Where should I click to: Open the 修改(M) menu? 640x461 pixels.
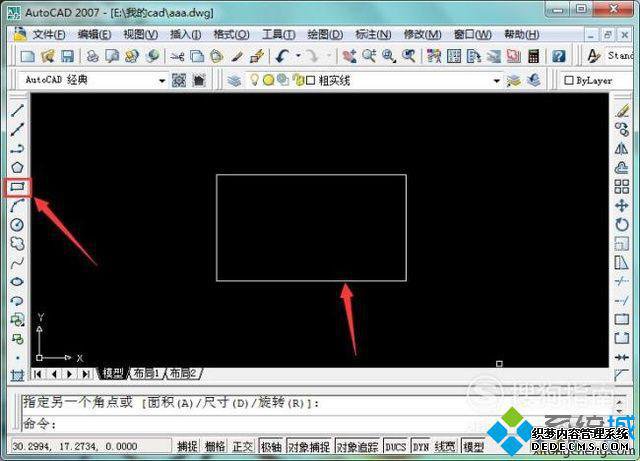pos(422,34)
